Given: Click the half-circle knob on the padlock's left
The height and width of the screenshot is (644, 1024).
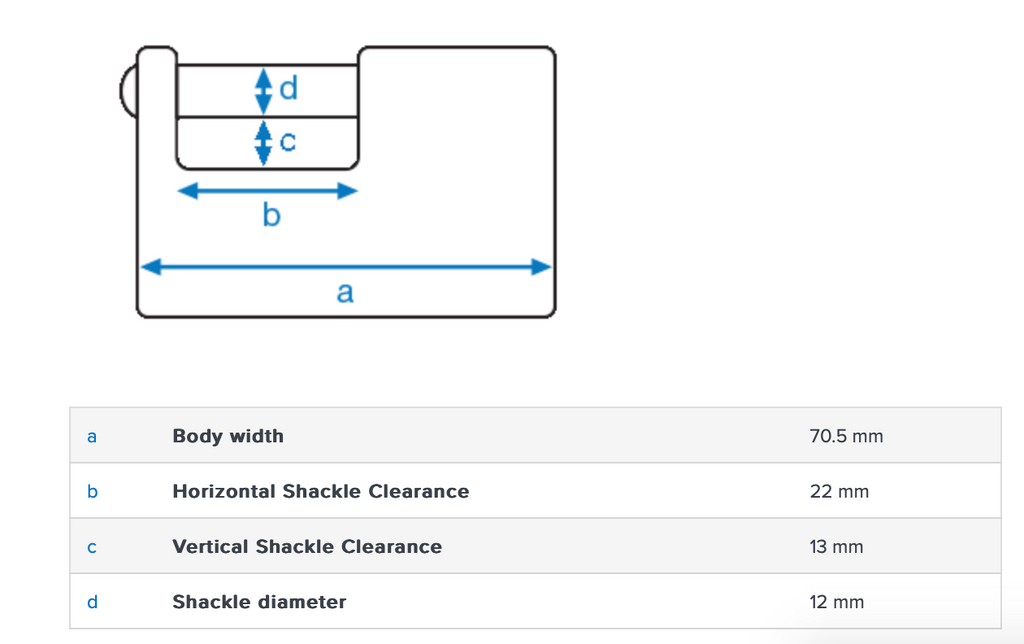Looking at the screenshot, I should pyautogui.click(x=128, y=90).
